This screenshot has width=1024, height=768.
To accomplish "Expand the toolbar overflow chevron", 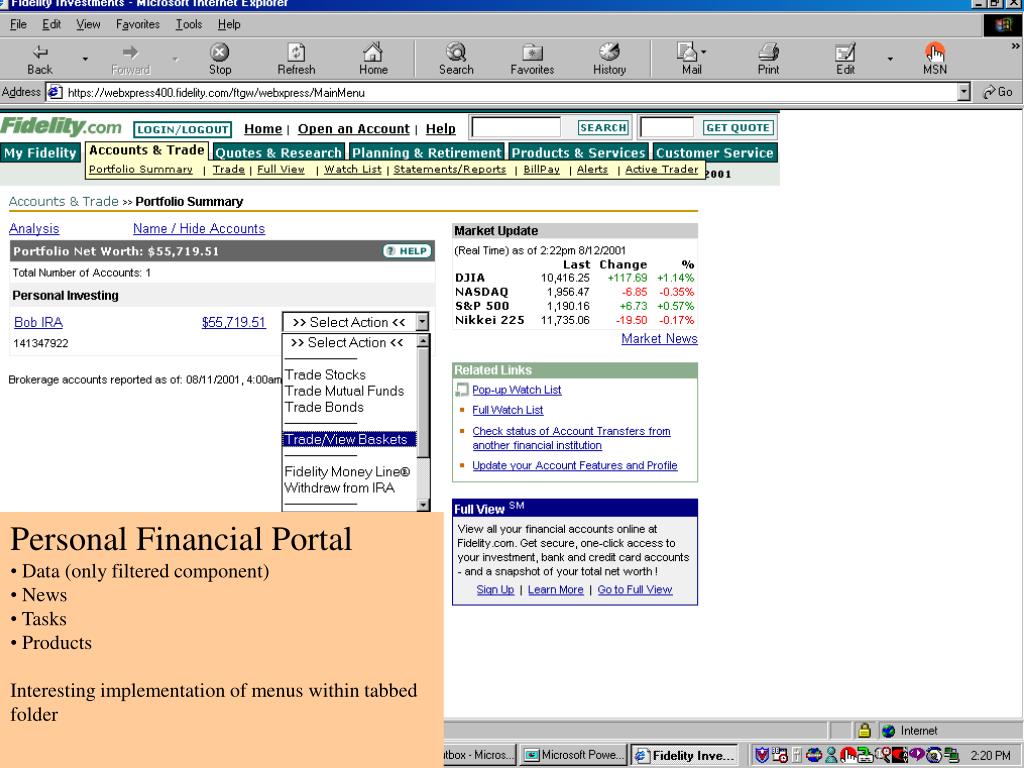I will (1015, 46).
